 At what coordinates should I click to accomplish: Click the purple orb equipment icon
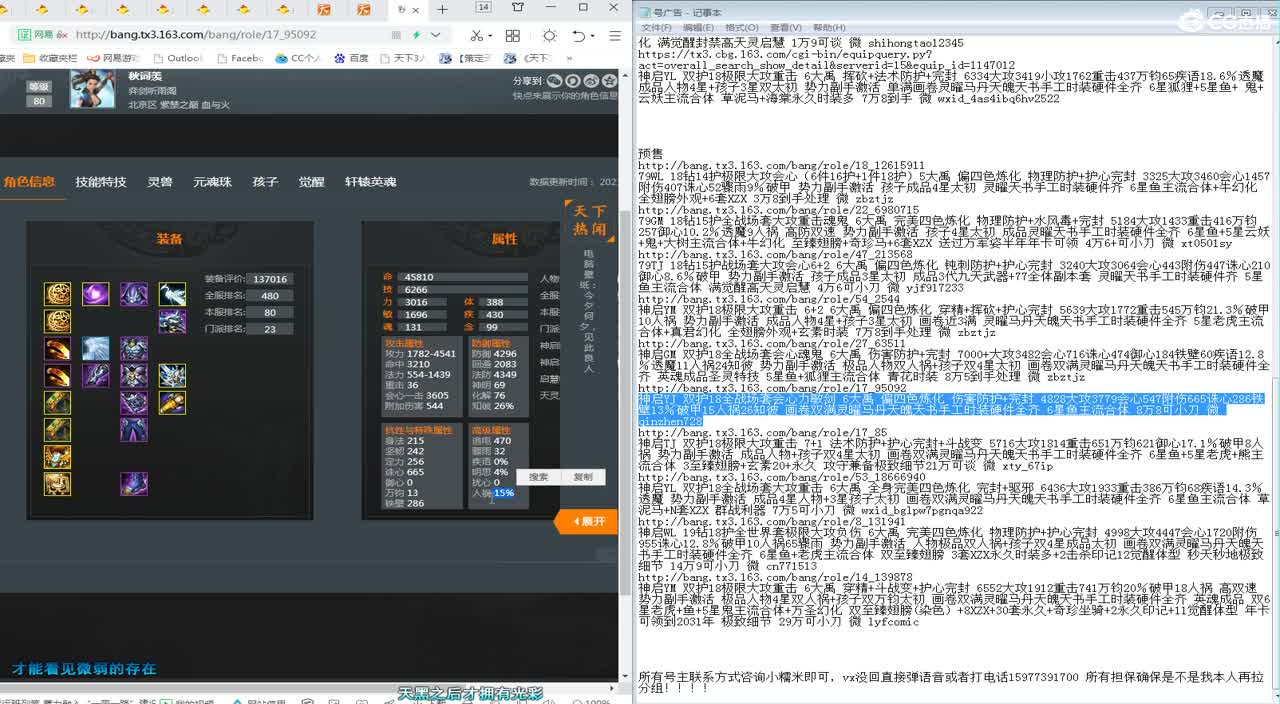point(96,294)
